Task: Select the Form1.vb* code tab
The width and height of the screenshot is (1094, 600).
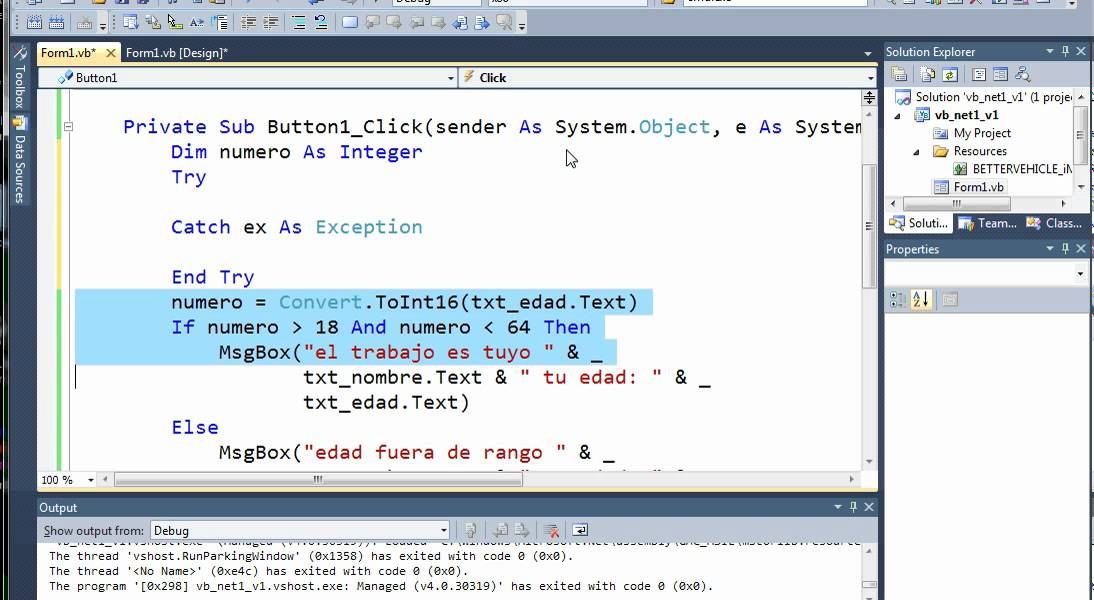Action: (x=68, y=53)
